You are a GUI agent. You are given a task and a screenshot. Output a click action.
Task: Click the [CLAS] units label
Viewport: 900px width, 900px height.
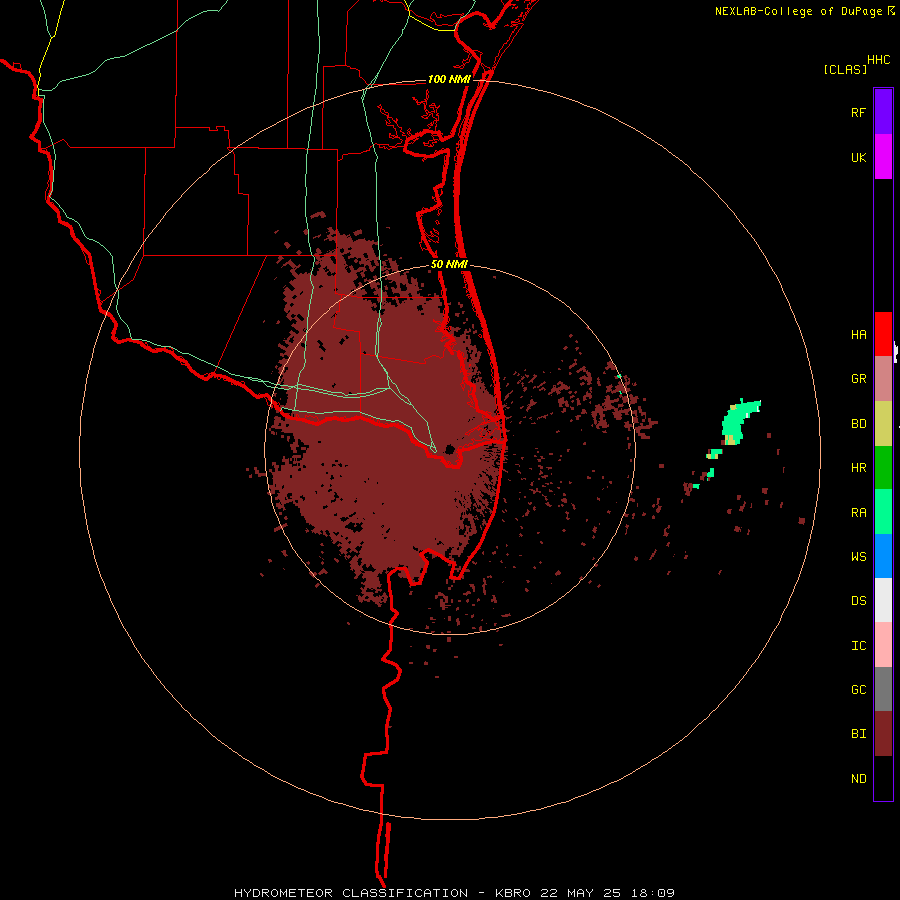(845, 69)
